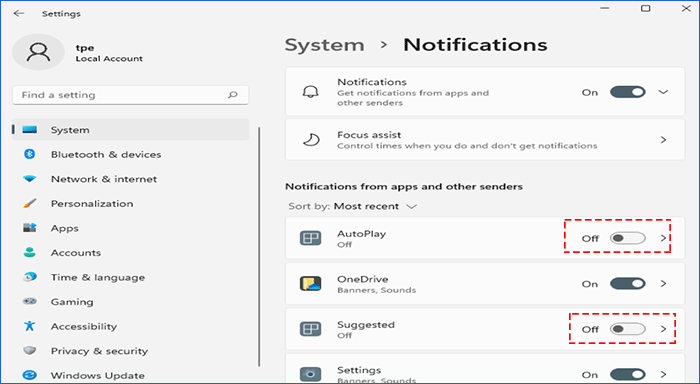Disable the Settings app notifications toggle

(628, 374)
